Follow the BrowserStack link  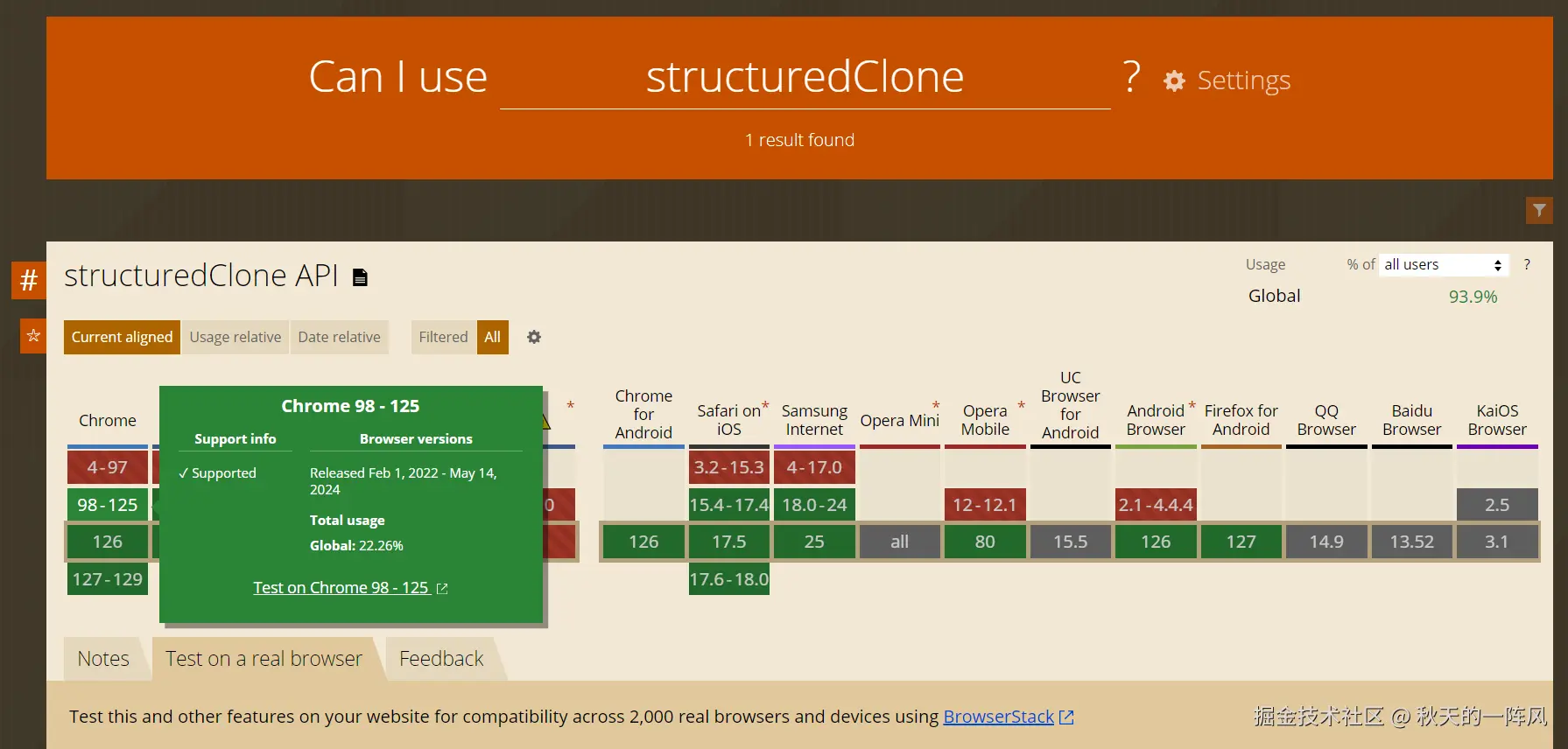pos(999,717)
